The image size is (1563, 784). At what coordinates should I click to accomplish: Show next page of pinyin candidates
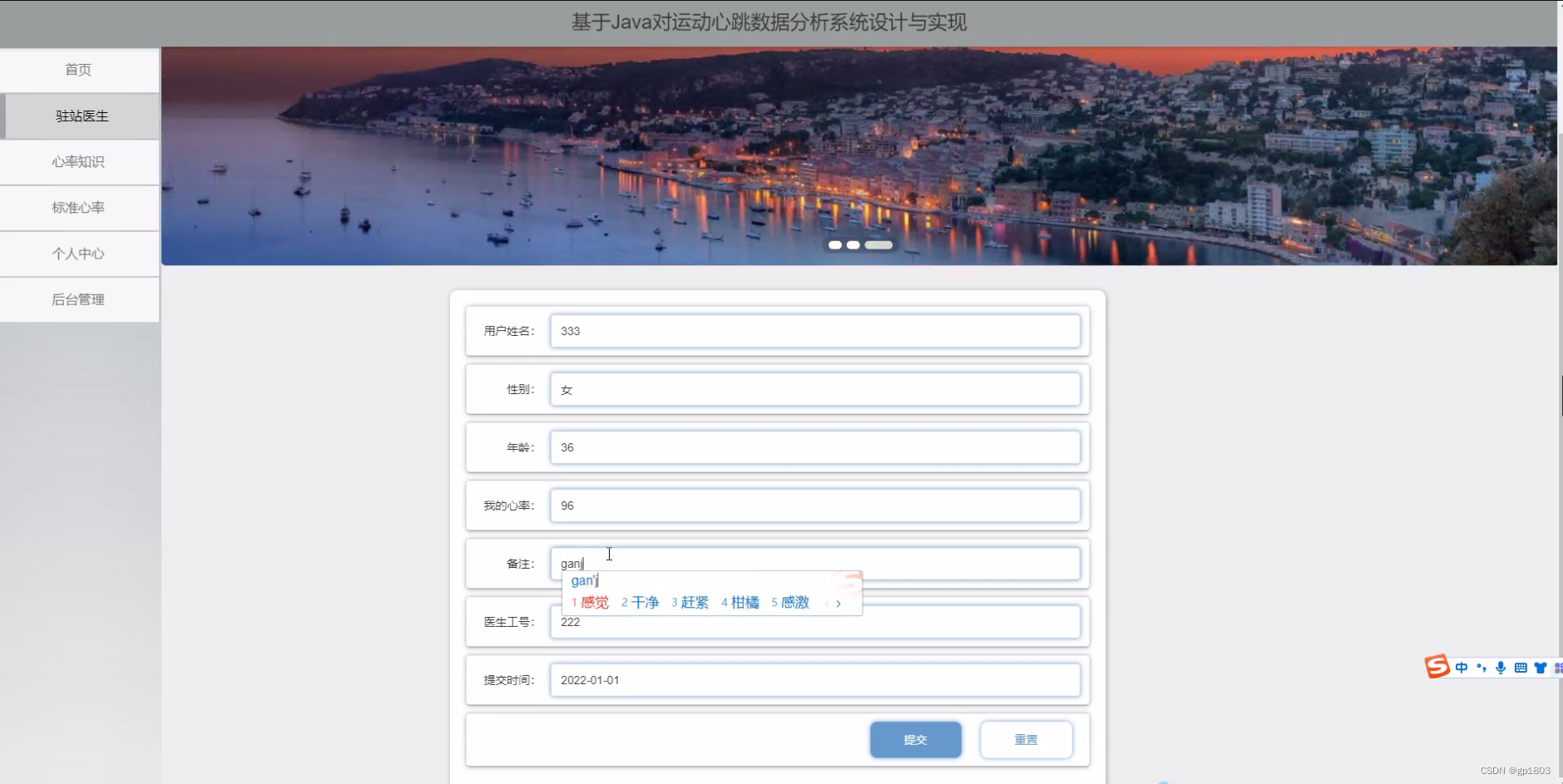click(x=839, y=604)
